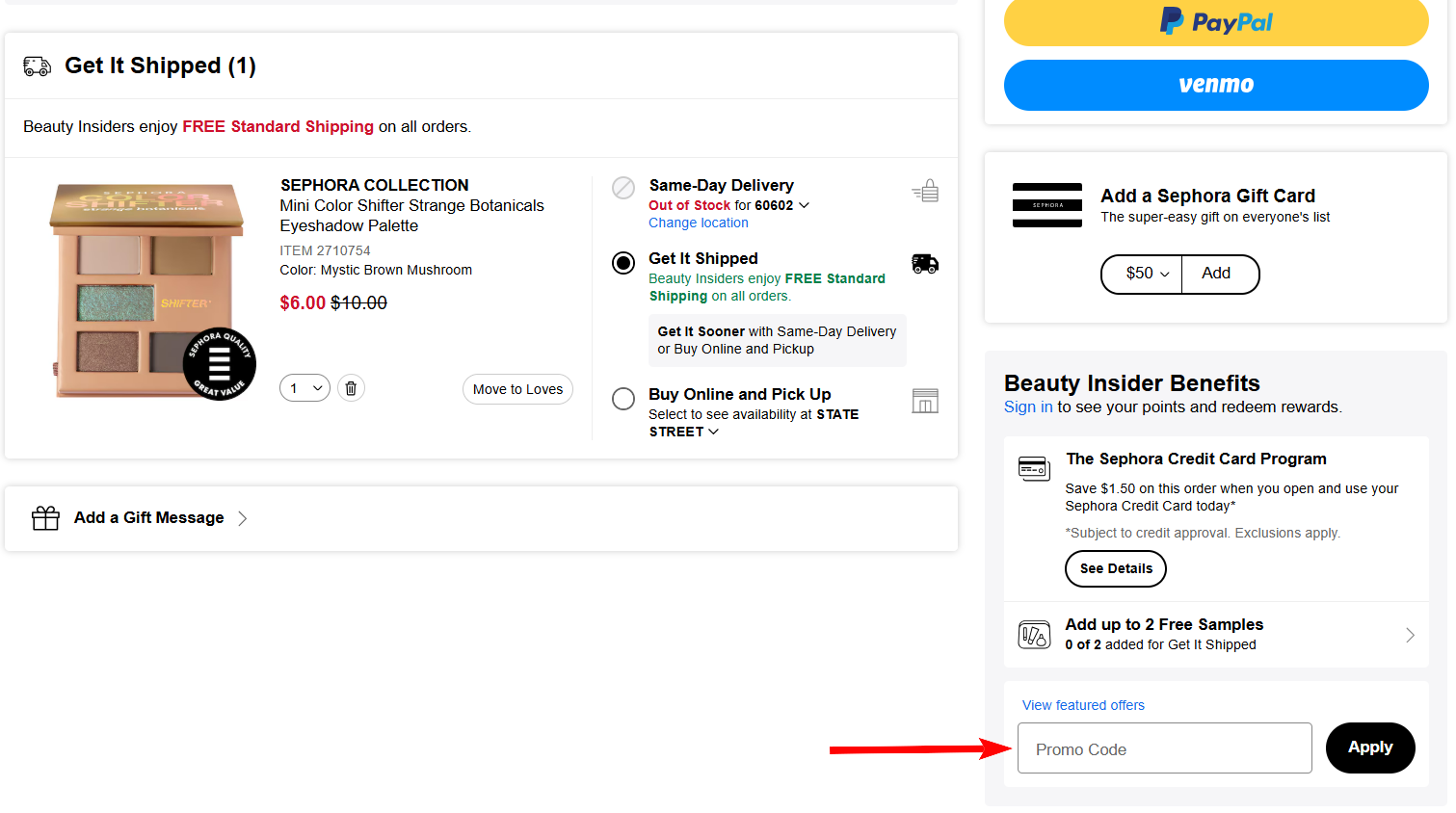1456x813 pixels.
Task: Select the disabled Same-Day Delivery radio option
Action: tap(623, 188)
